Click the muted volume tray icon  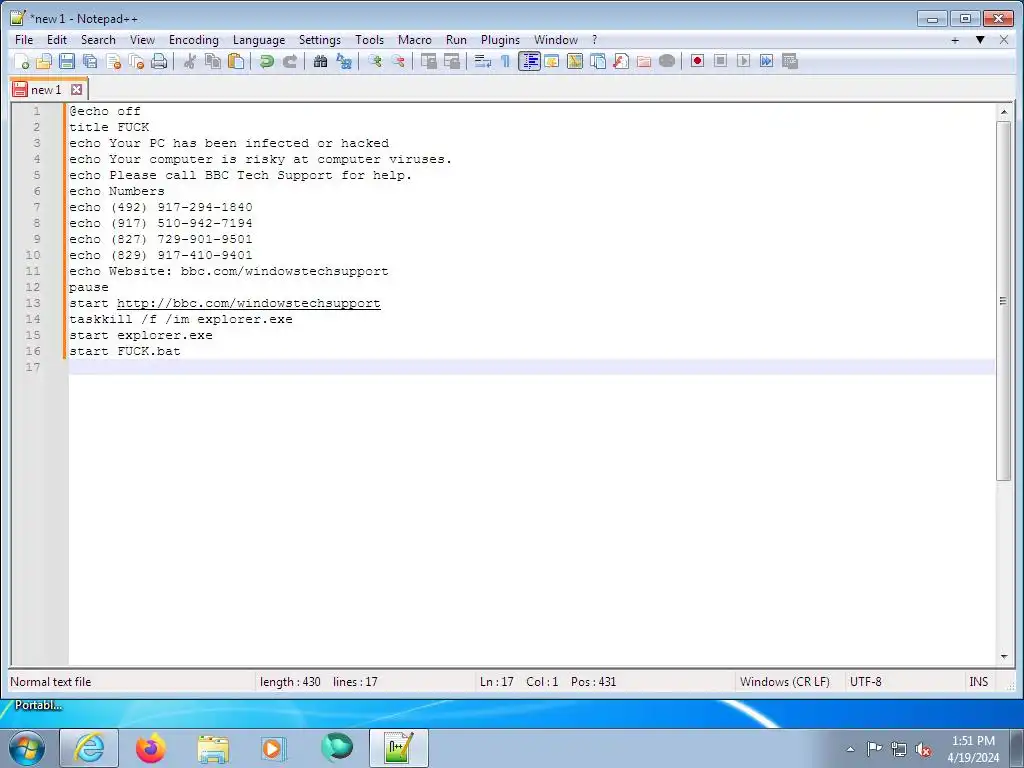tap(923, 749)
